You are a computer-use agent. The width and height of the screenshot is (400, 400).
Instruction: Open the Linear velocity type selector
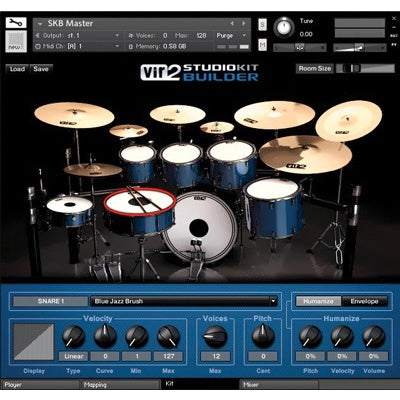(73, 356)
